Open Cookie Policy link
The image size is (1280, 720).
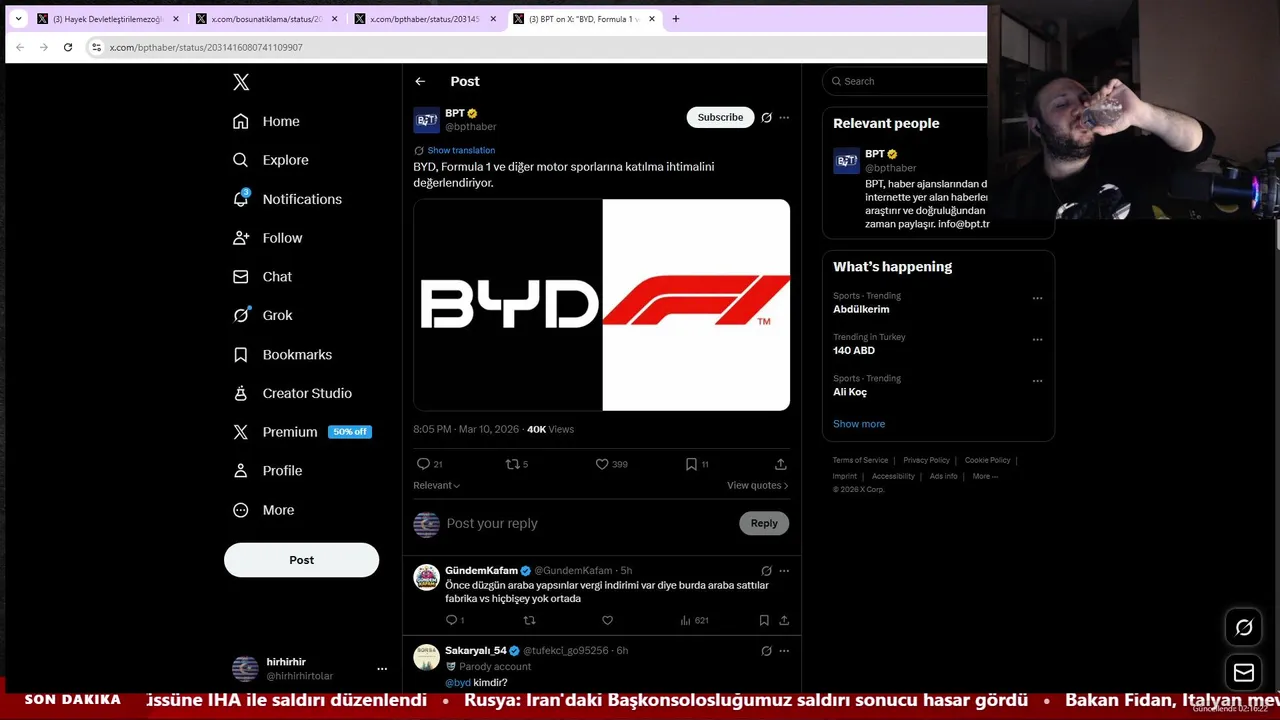point(987,460)
